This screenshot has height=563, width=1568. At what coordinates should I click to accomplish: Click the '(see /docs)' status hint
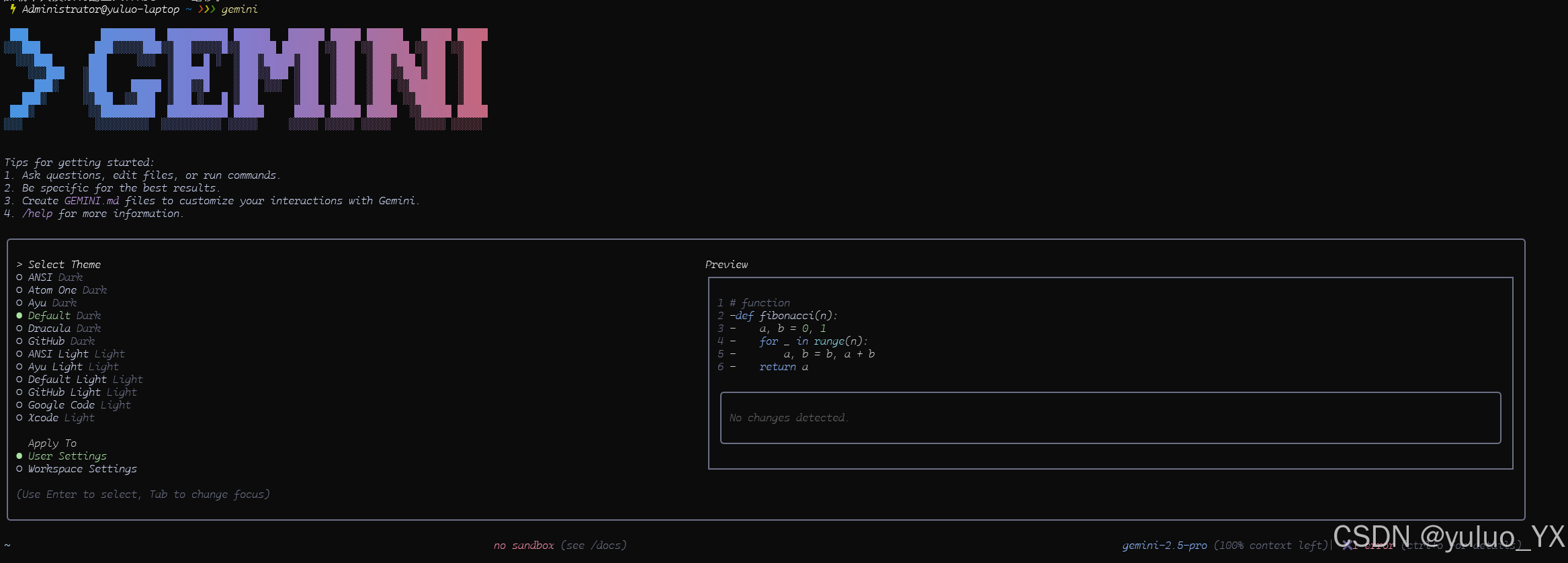click(x=594, y=546)
